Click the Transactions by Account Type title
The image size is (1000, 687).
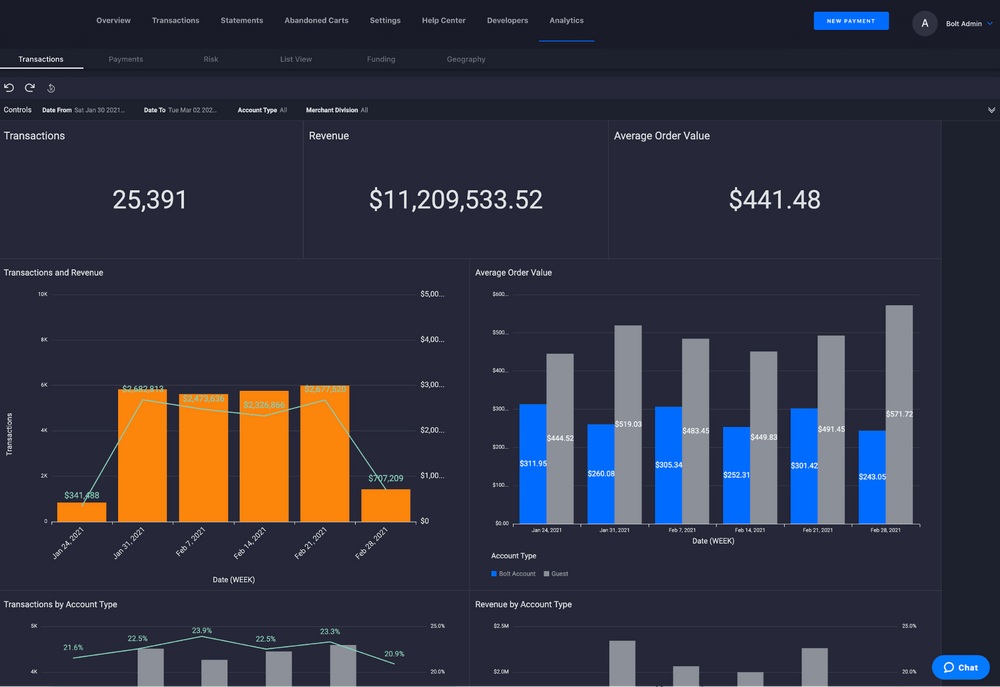click(61, 604)
